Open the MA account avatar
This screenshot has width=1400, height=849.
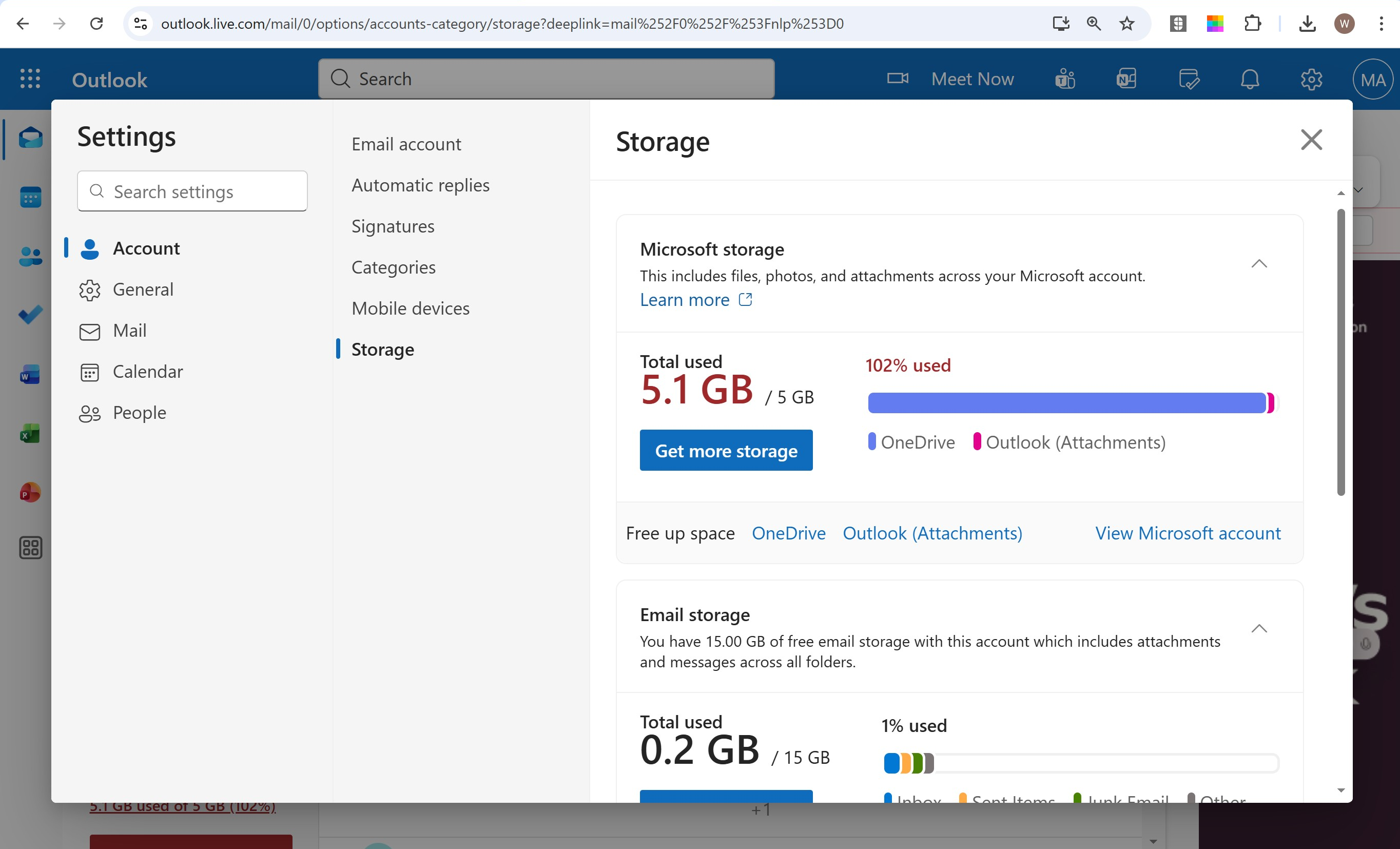1373,79
